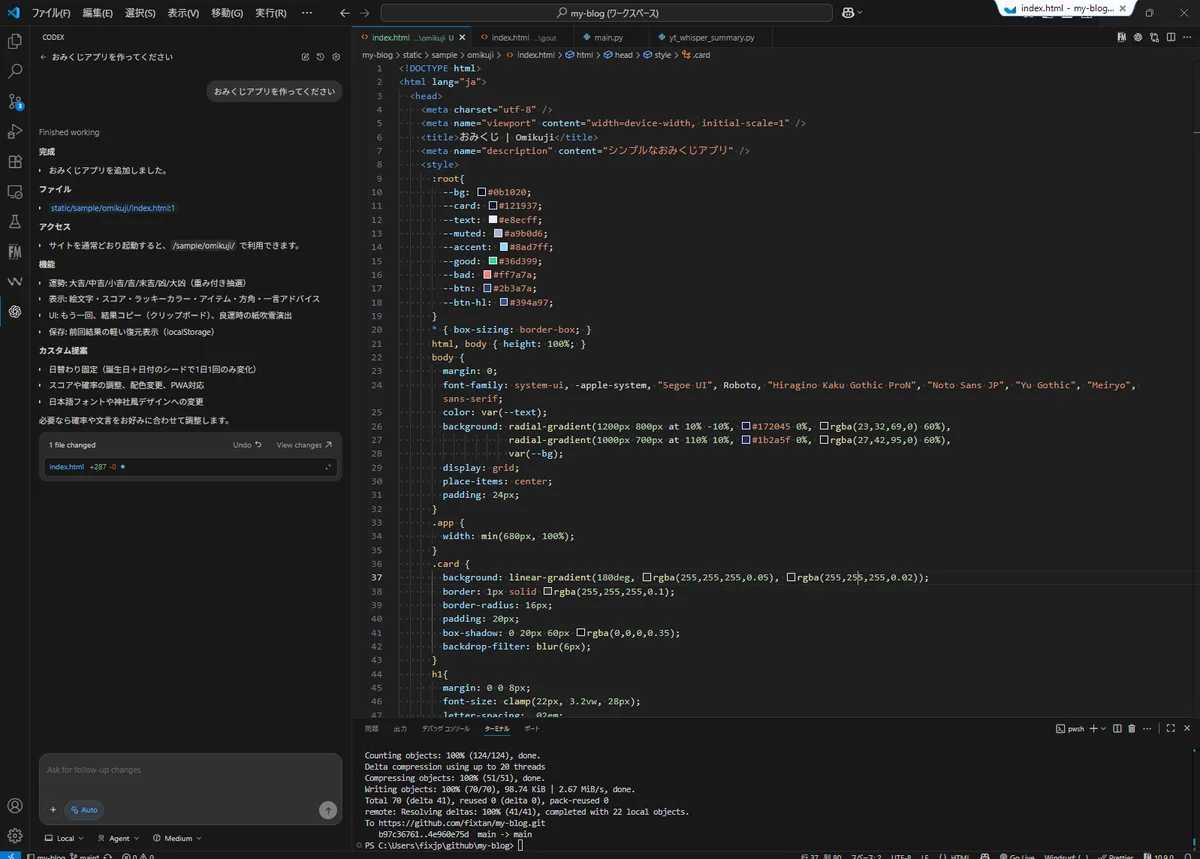Click the Codex settings gear icon
This screenshot has height=859, width=1200.
[x=336, y=57]
